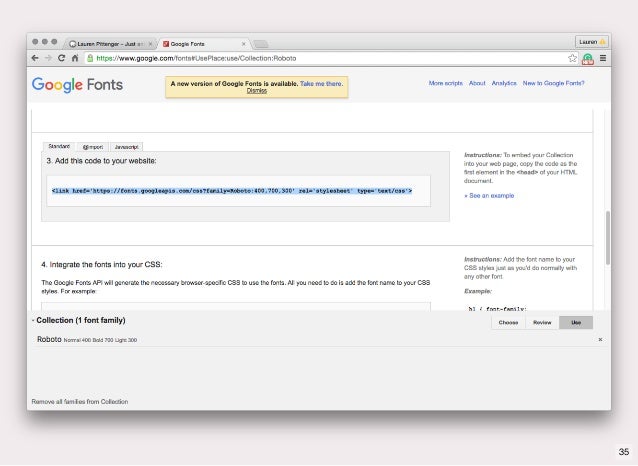Click the Review button
This screenshot has height=466, width=638.
click(x=542, y=322)
